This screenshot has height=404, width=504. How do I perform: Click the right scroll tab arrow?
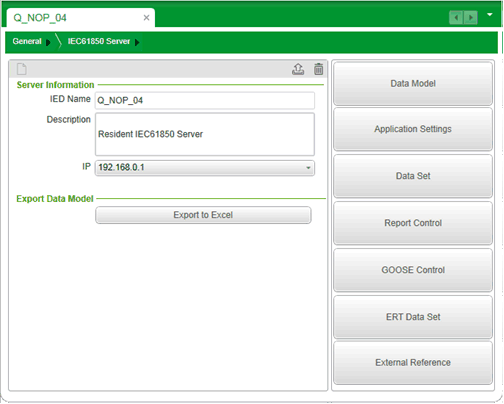coord(471,17)
